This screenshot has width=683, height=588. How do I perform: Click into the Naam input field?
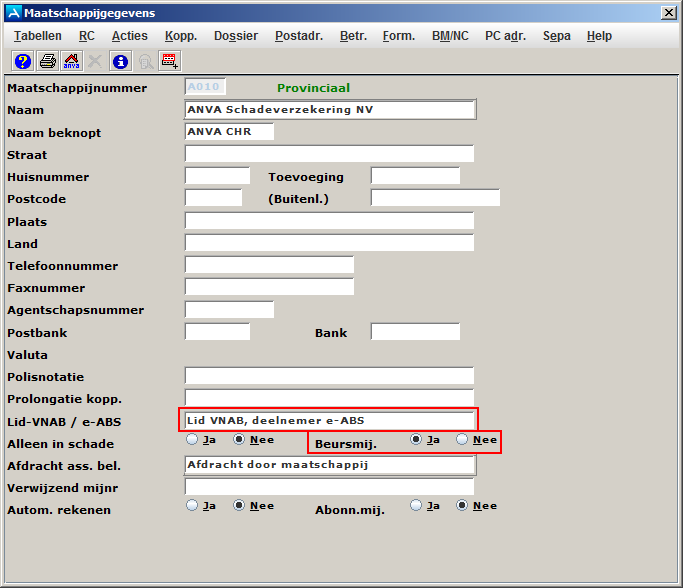(329, 109)
